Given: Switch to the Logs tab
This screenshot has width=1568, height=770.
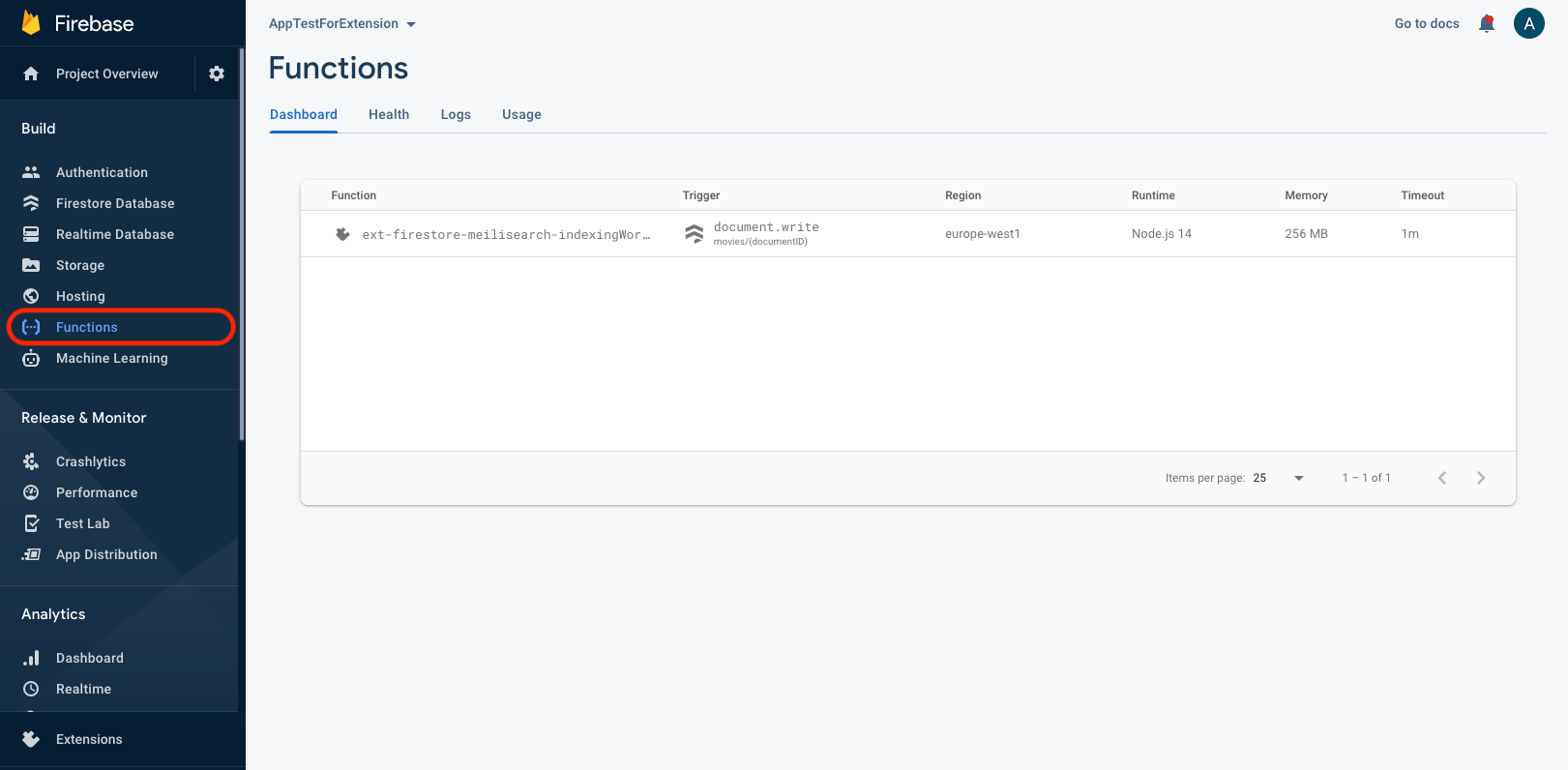Looking at the screenshot, I should (456, 114).
